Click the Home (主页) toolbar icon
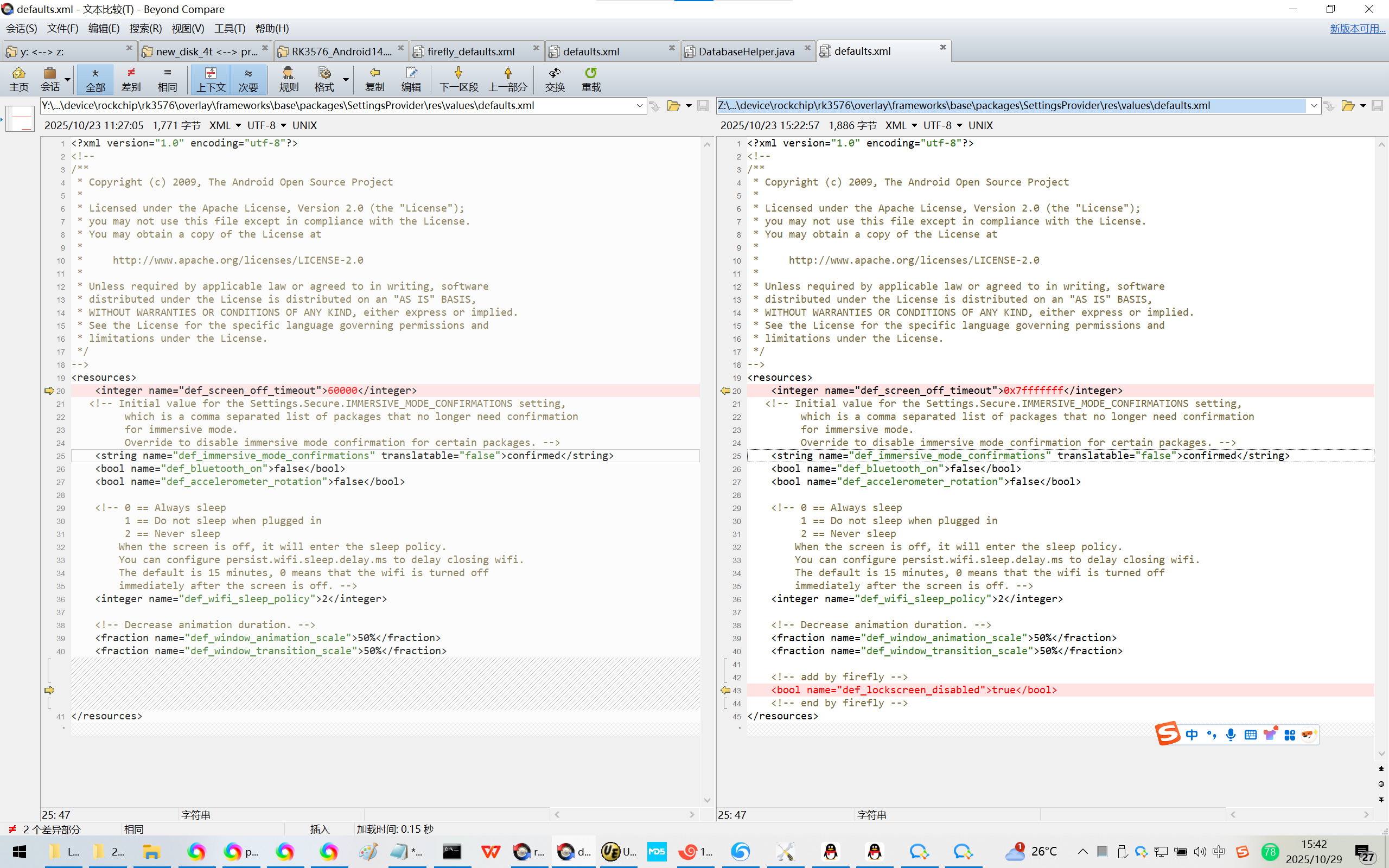Screen dimensions: 1389x868 tap(18, 79)
